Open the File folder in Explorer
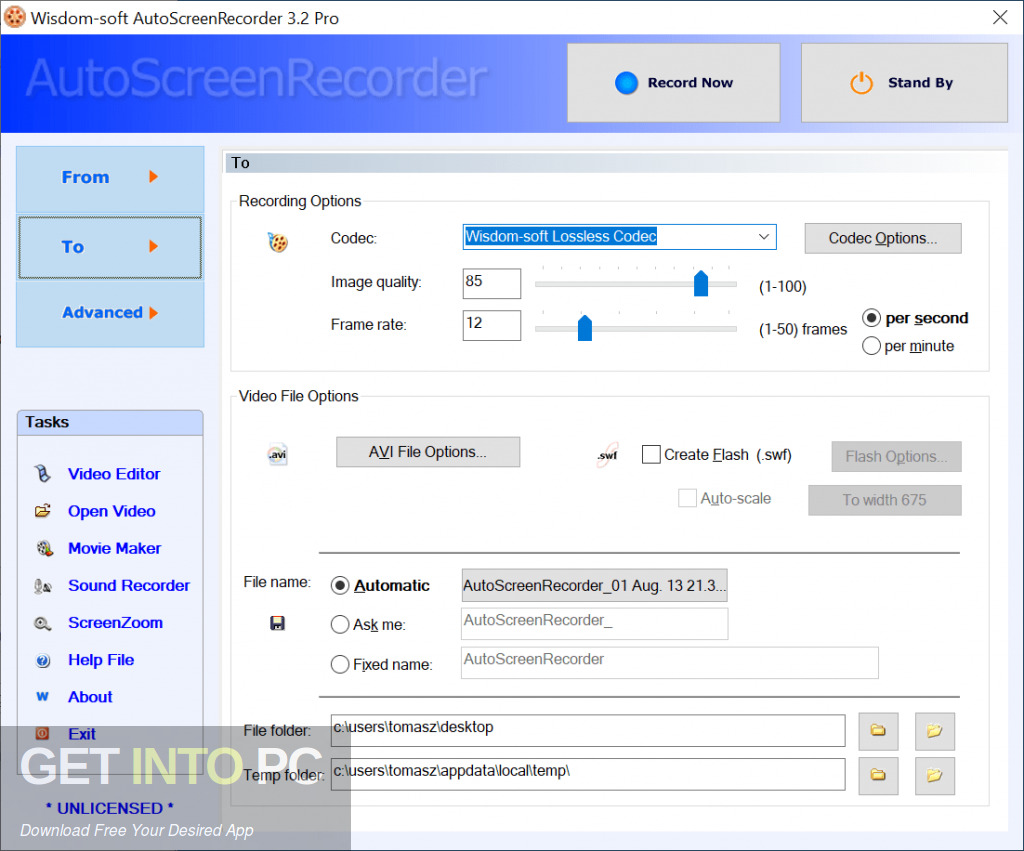1024x851 pixels. click(935, 730)
